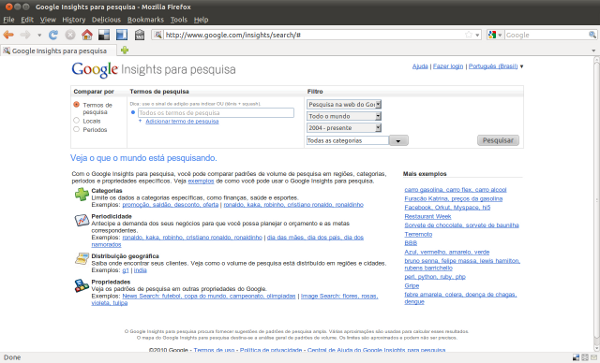
Task: Go back with the orange back arrow
Action: point(8,35)
